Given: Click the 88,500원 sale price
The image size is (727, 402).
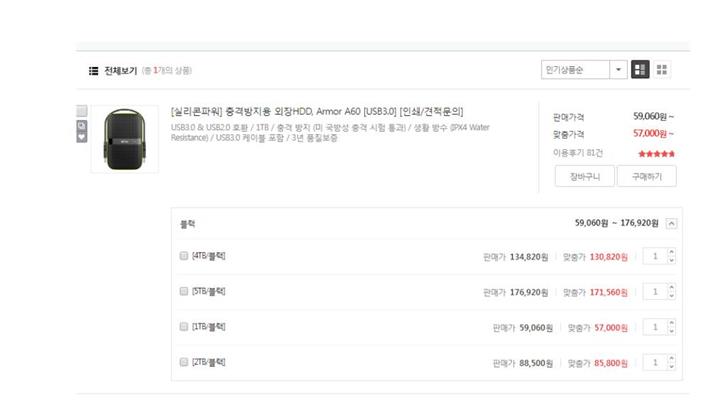Looking at the screenshot, I should pyautogui.click(x=536, y=363).
